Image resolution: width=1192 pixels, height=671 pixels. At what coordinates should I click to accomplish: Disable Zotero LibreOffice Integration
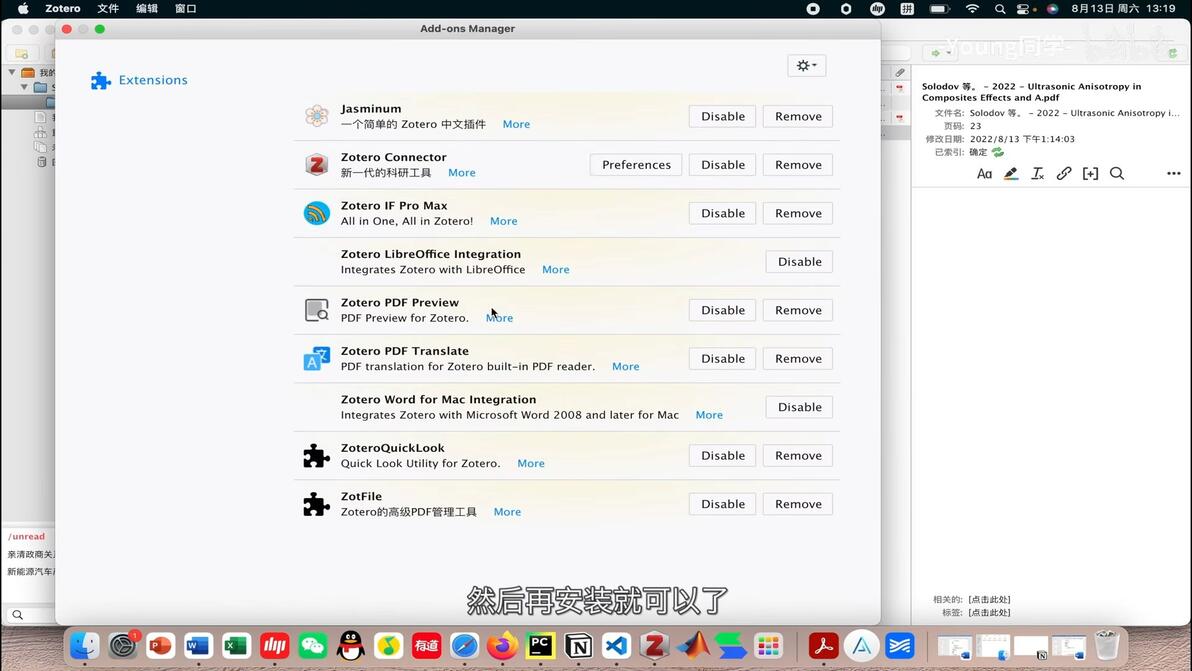tap(799, 261)
